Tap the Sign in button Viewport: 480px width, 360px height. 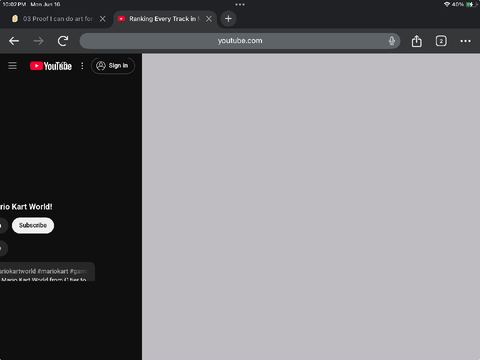click(113, 66)
